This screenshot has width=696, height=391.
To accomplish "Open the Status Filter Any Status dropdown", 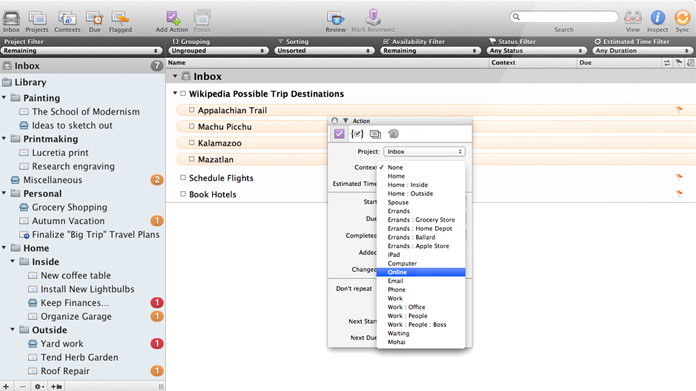I will click(536, 51).
